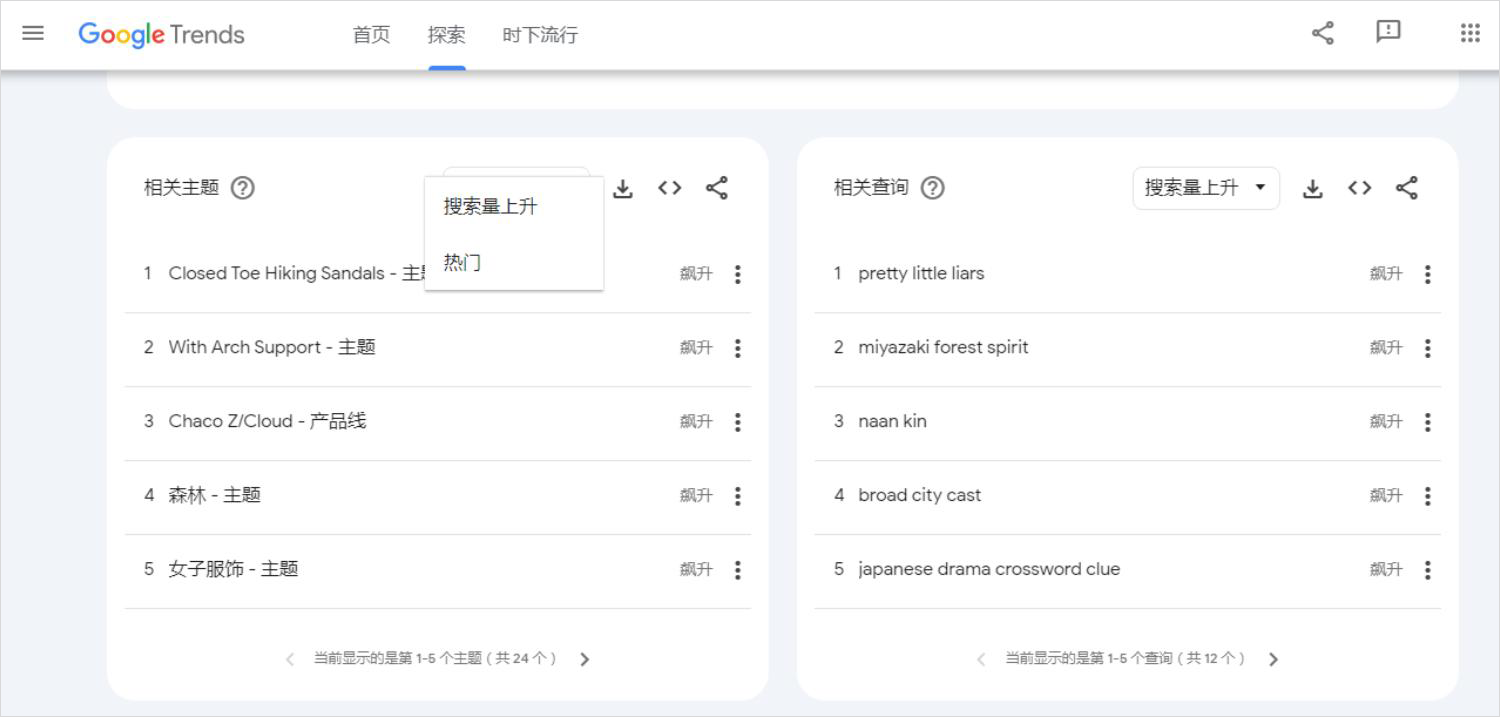Open the Google apps grid
Screen dimensions: 1500x717
click(x=1470, y=32)
